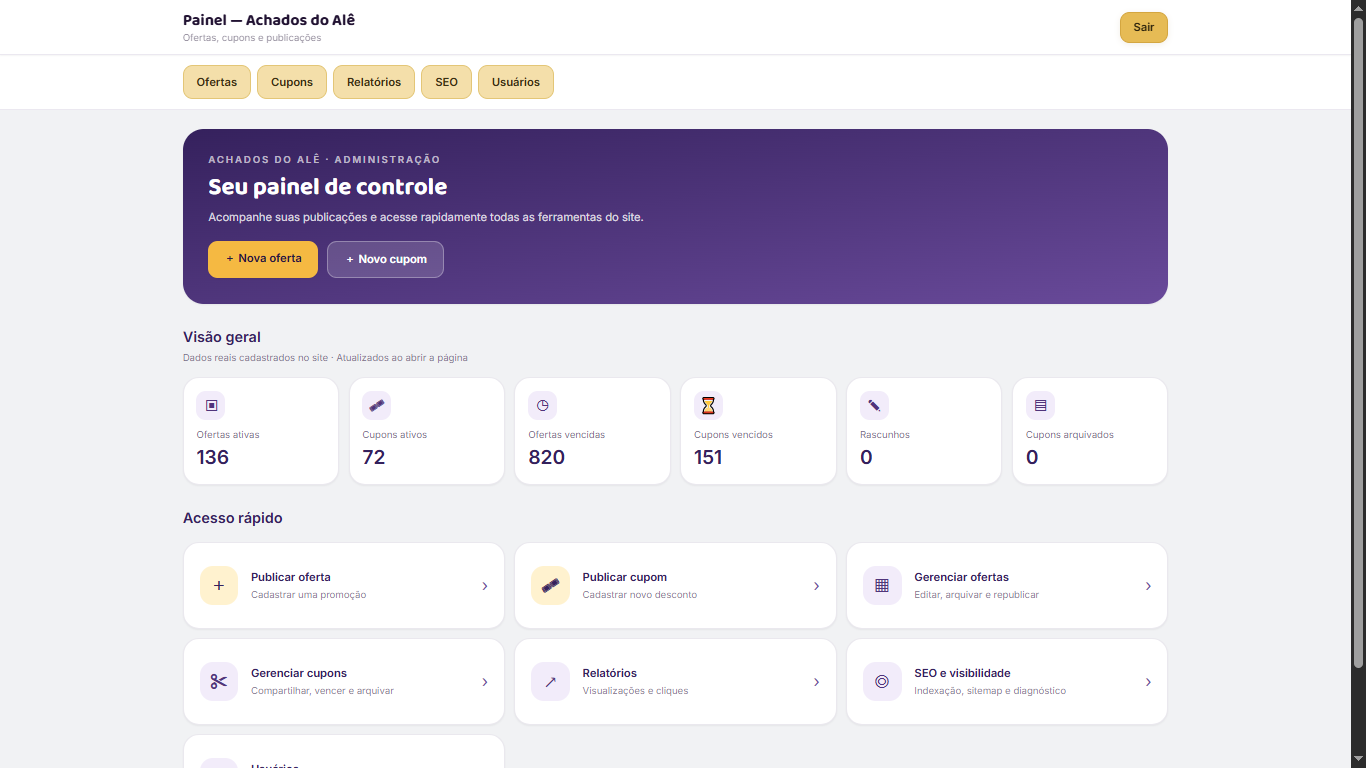The width and height of the screenshot is (1366, 768).
Task: Click the plus icon for Publicar oferta
Action: (x=219, y=586)
